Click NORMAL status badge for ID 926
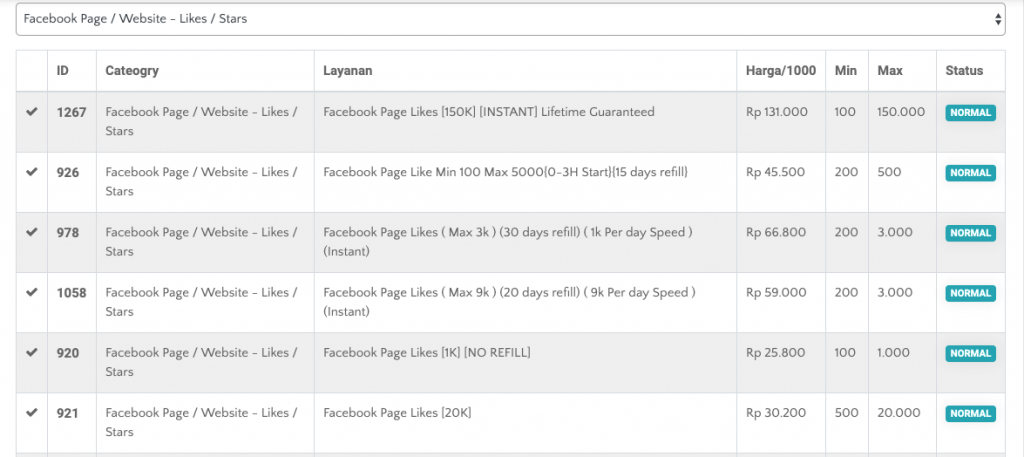The image size is (1024, 457). (970, 173)
